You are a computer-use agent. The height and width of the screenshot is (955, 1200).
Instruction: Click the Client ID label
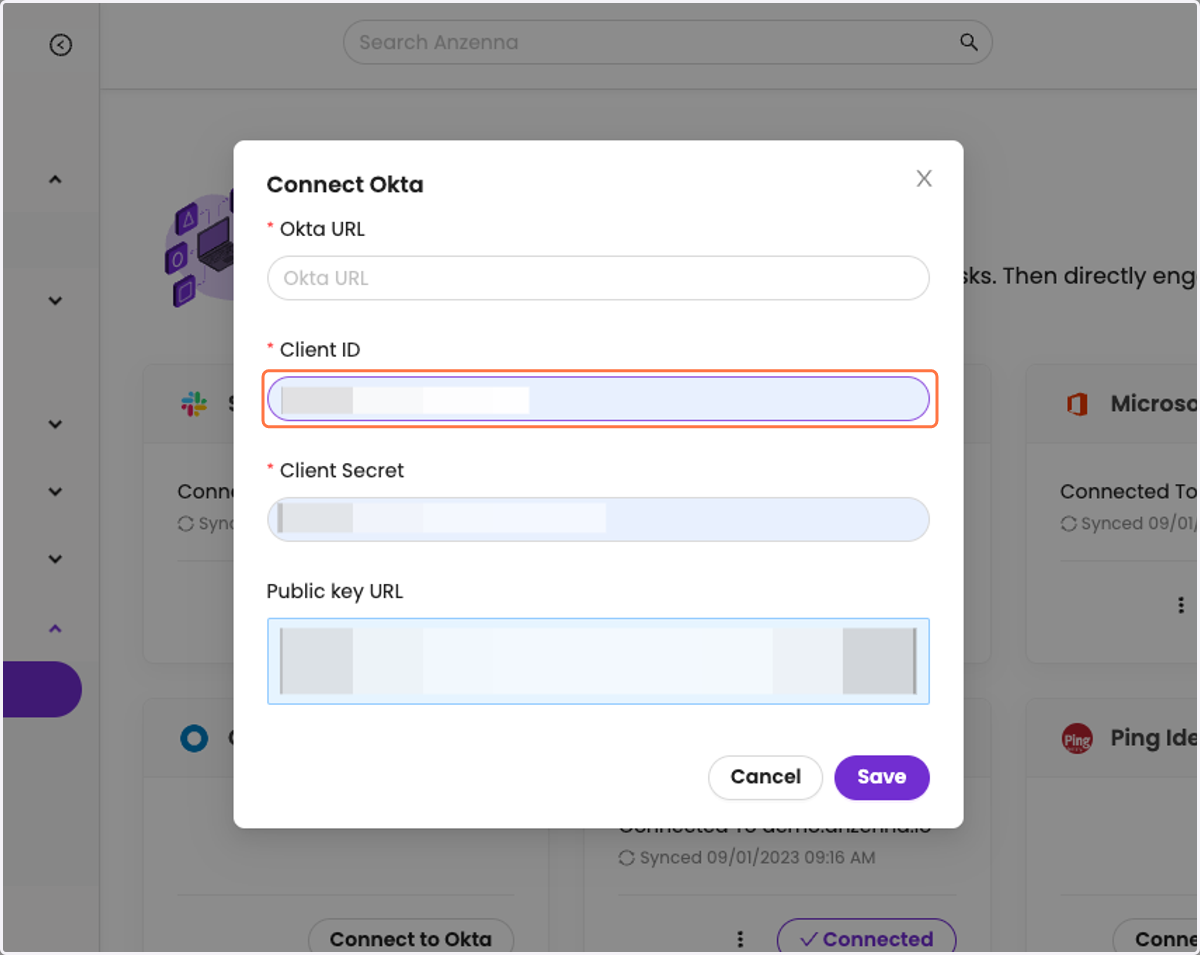[x=320, y=350]
